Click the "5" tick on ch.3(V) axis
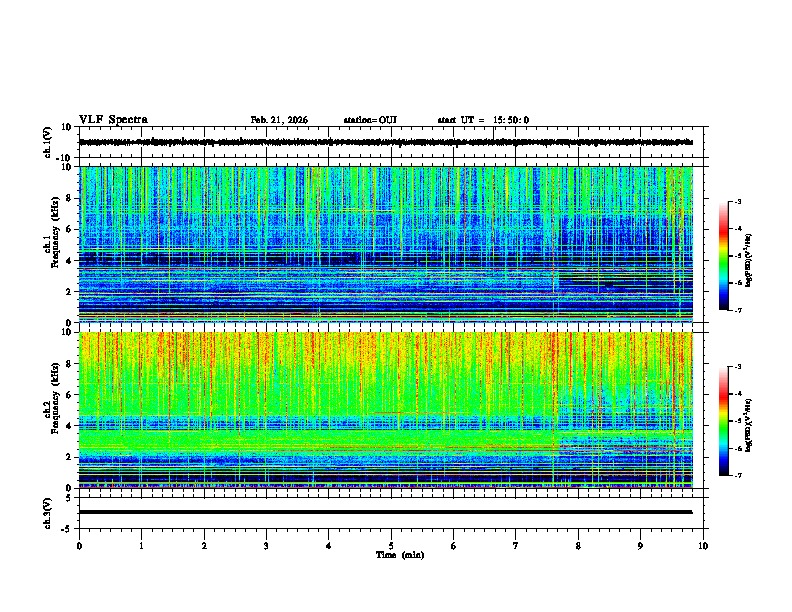Image resolution: width=792 pixels, height=612 pixels. [69, 498]
